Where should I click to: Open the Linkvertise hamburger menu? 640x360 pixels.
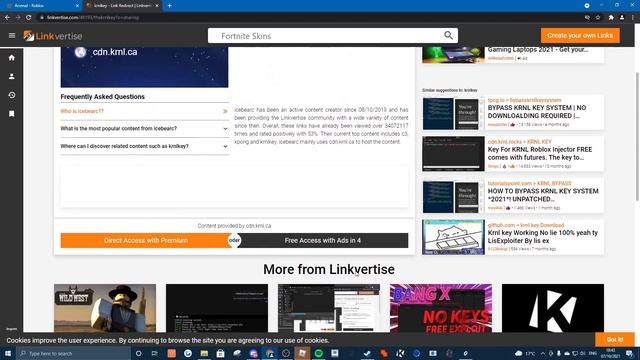pyautogui.click(x=12, y=36)
